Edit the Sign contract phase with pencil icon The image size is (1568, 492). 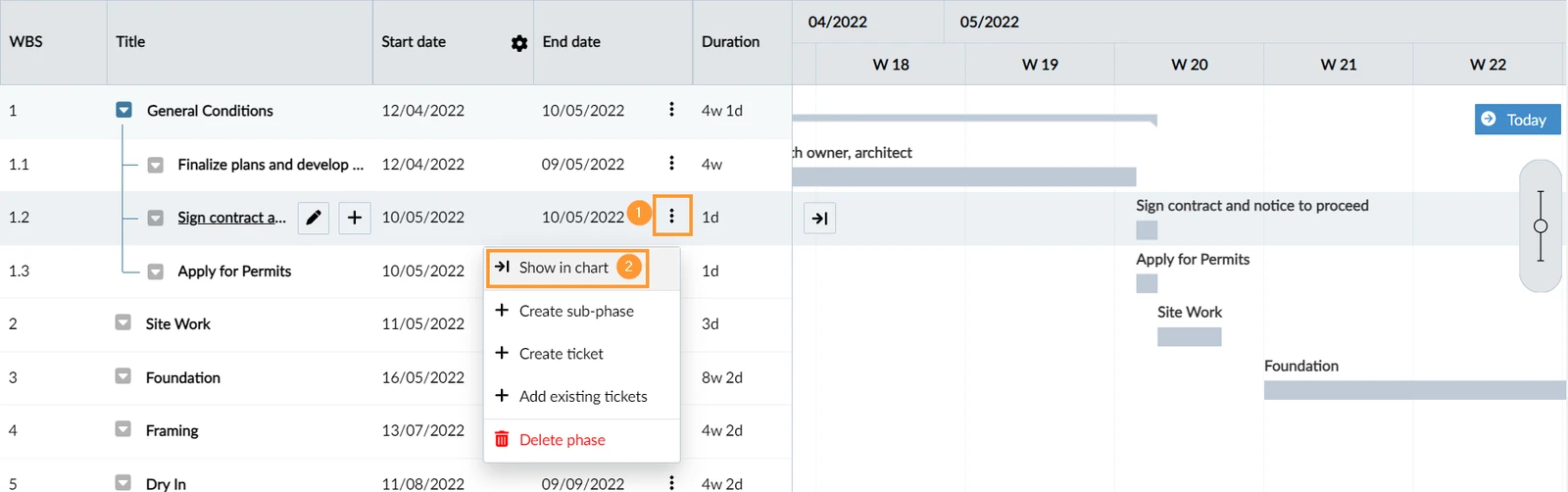(313, 218)
